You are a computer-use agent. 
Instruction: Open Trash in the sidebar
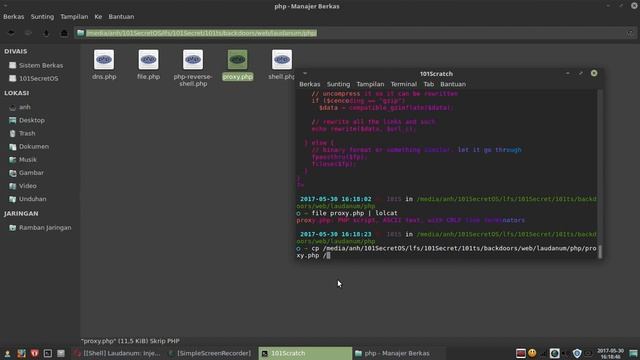[22, 133]
